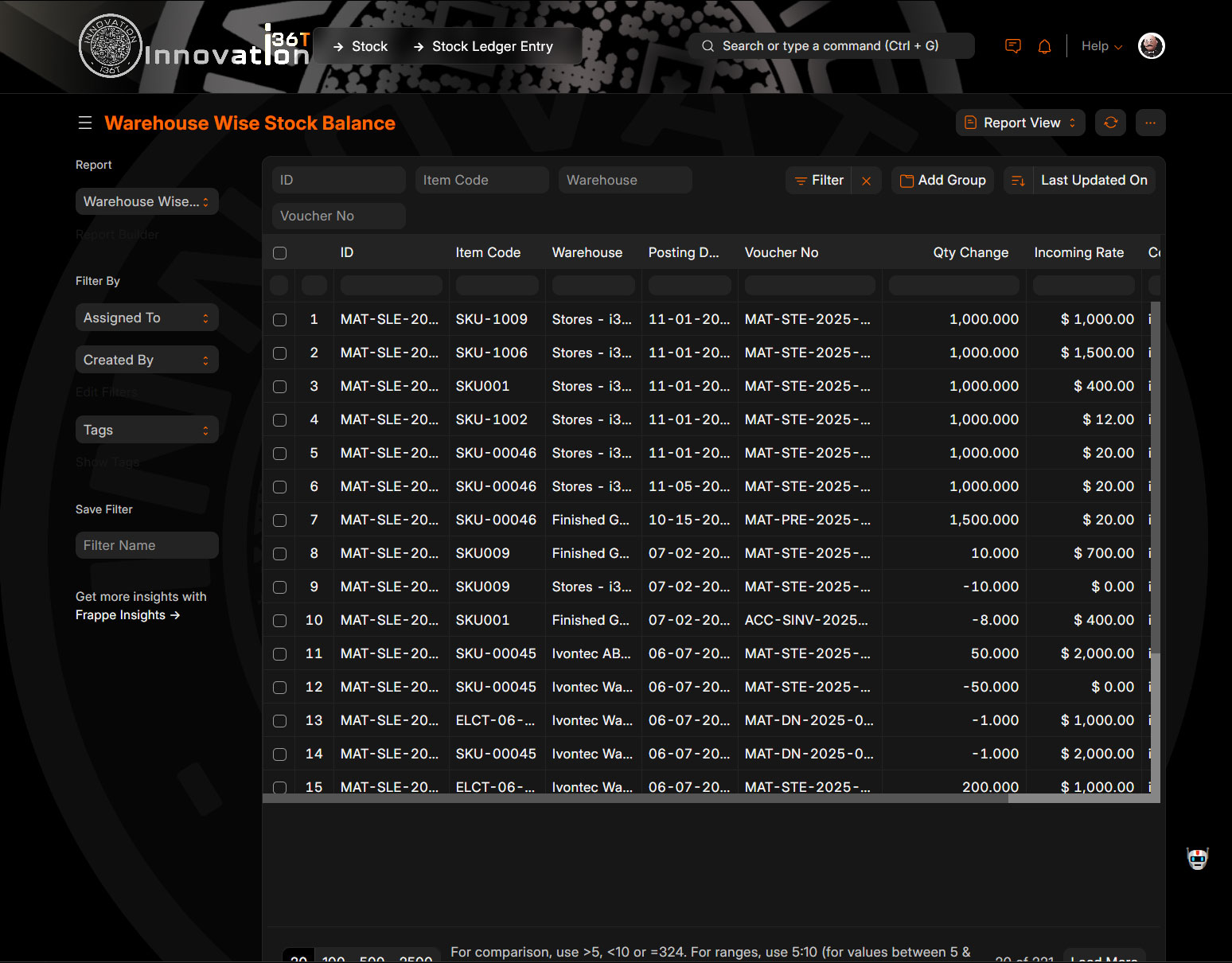Open the Assigned To filter dropdown
Viewport: 1232px width, 963px height.
[146, 318]
